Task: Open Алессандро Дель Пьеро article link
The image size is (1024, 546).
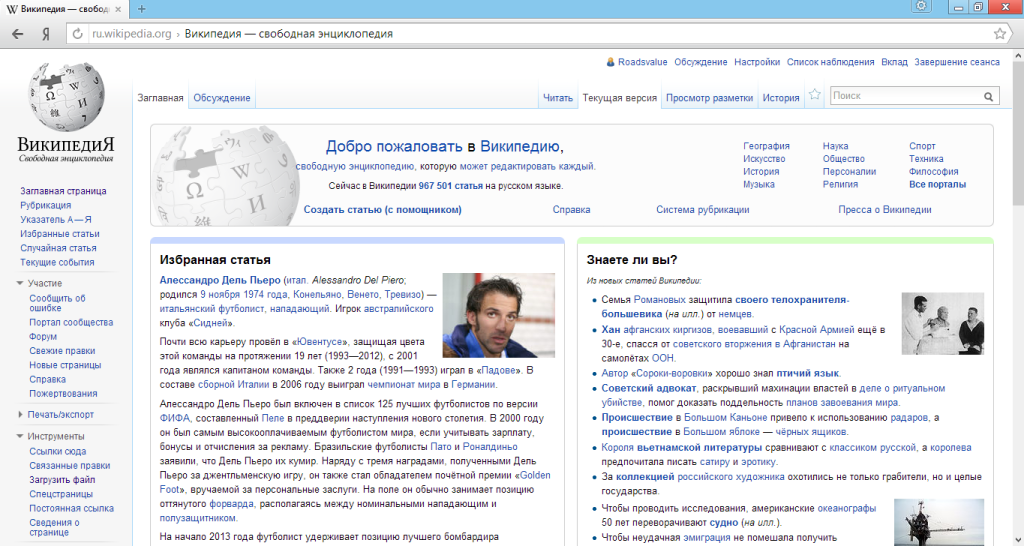Action: [220, 280]
